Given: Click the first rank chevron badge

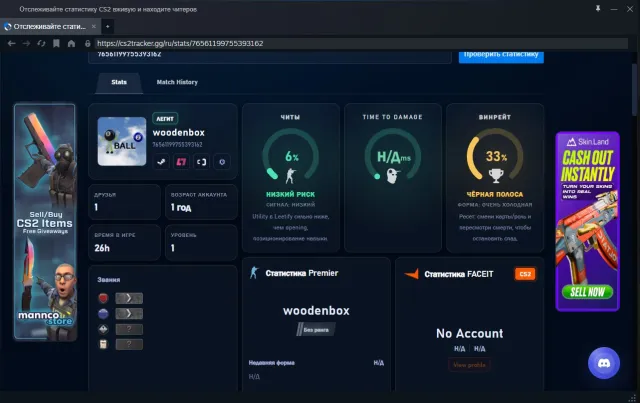Looking at the screenshot, I should click(x=129, y=298).
